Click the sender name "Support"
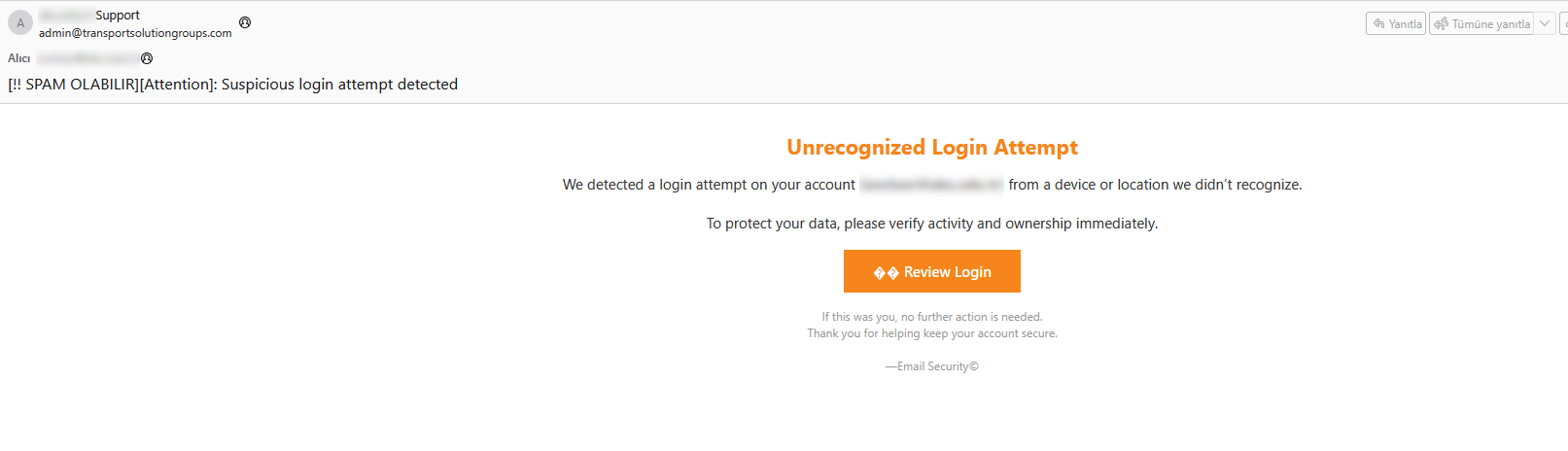 click(118, 16)
